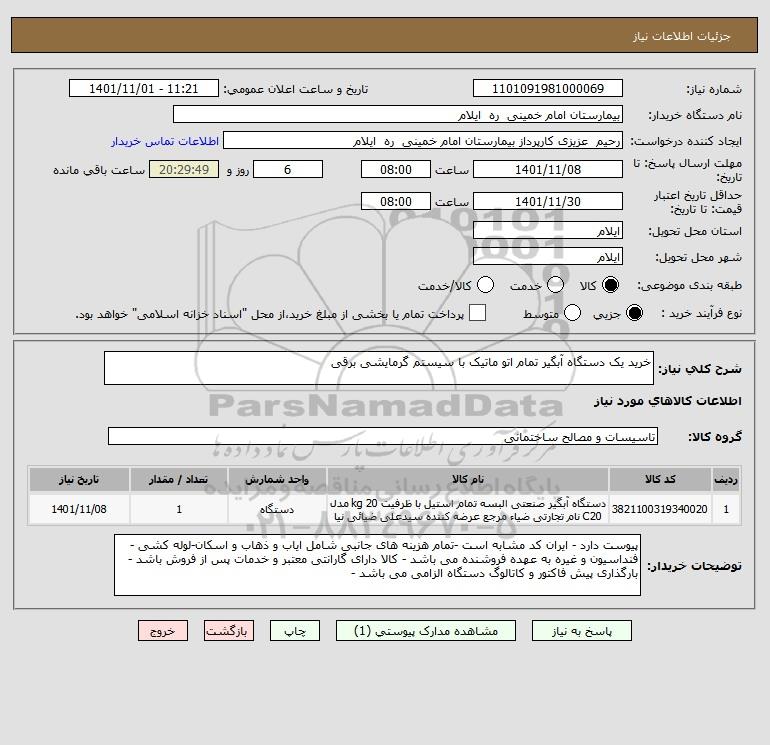Click the need number field 1101091981000069
Image resolution: width=770 pixels, height=745 pixels.
548,88
